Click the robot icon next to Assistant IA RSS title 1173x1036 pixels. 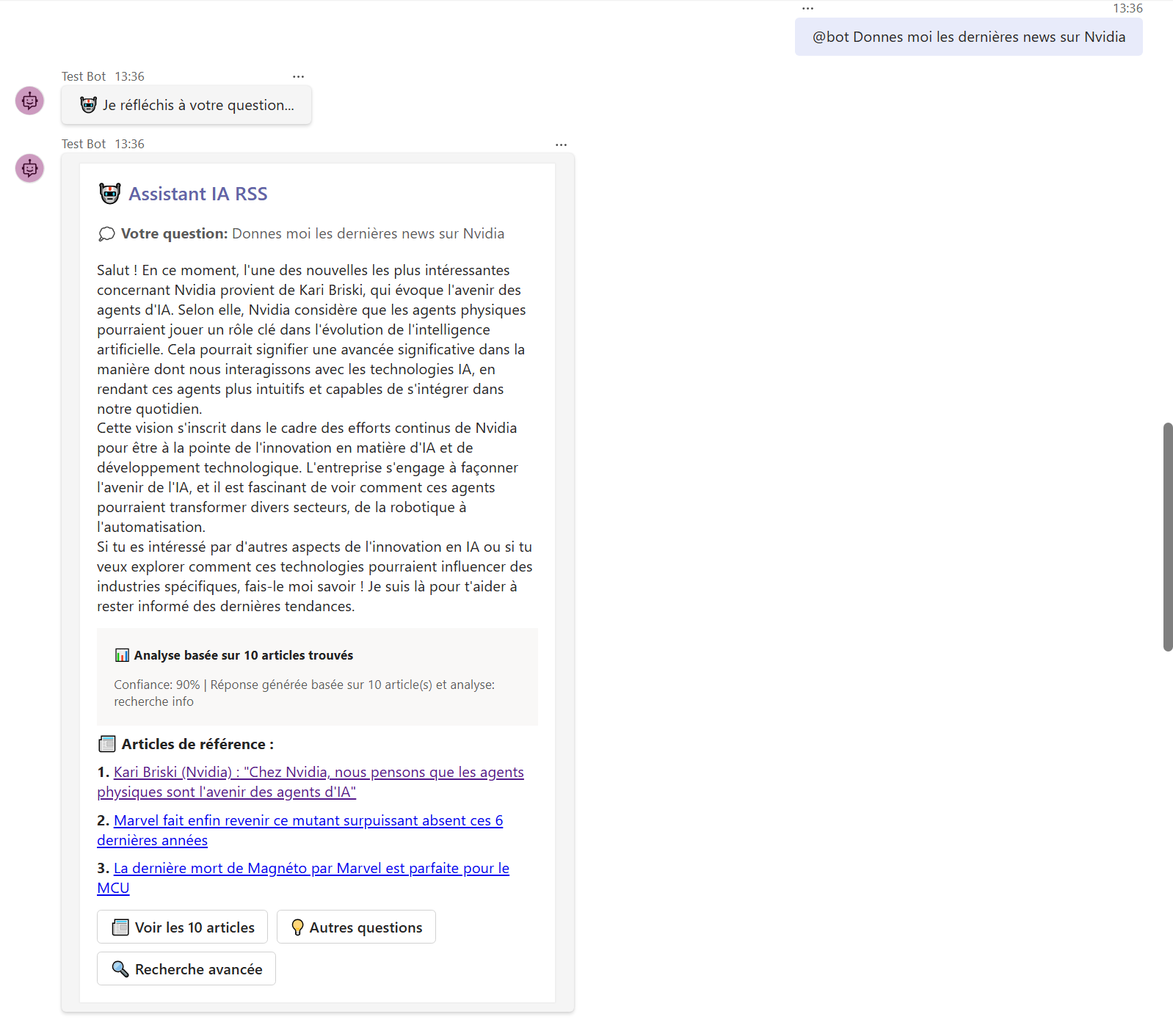(x=109, y=194)
